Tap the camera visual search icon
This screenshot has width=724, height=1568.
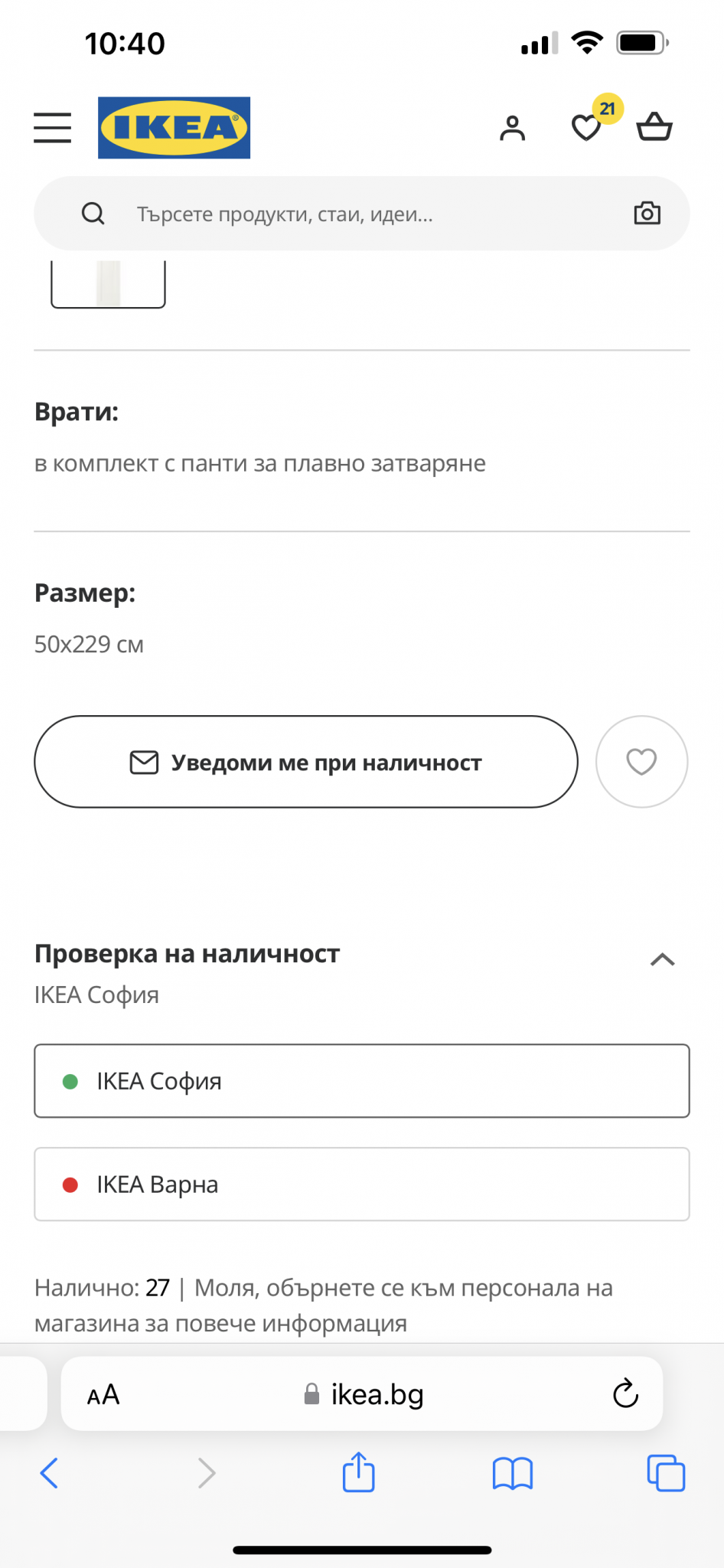click(x=647, y=214)
